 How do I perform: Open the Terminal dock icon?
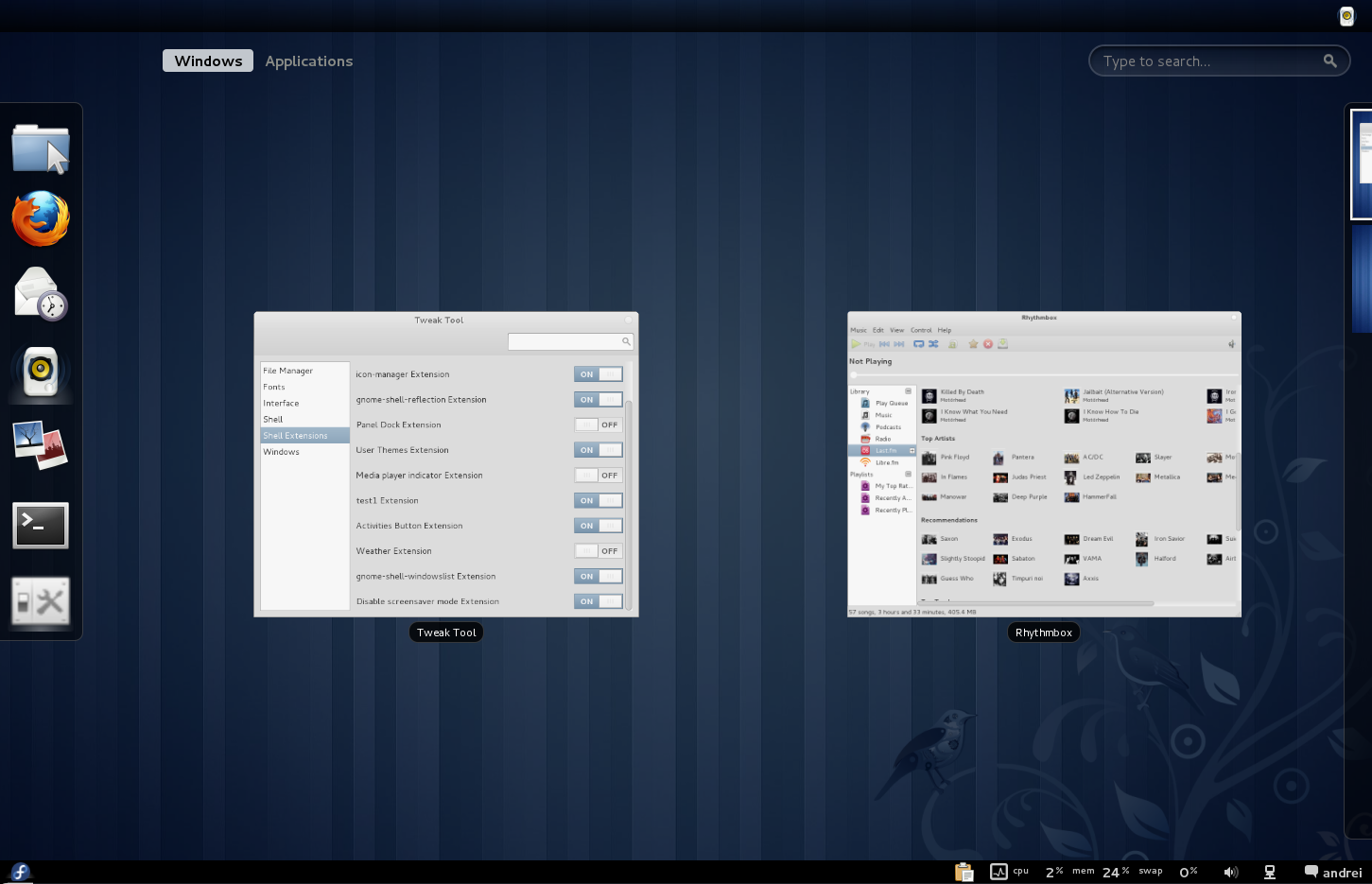point(41,526)
